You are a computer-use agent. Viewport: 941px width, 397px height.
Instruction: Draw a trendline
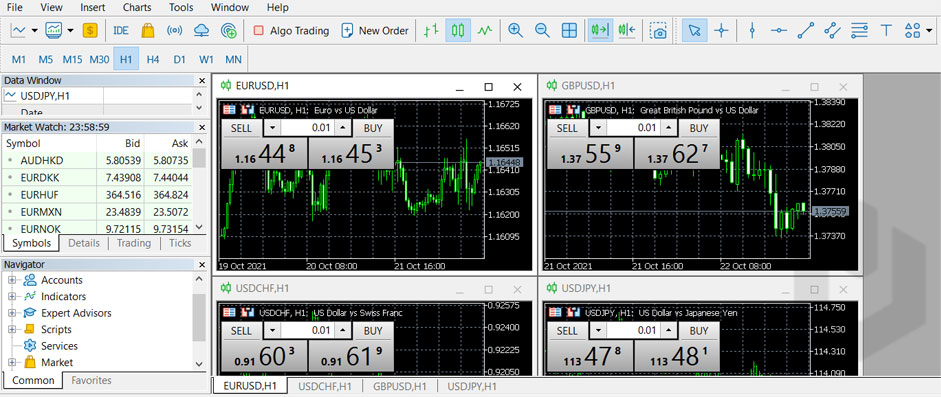coord(805,30)
